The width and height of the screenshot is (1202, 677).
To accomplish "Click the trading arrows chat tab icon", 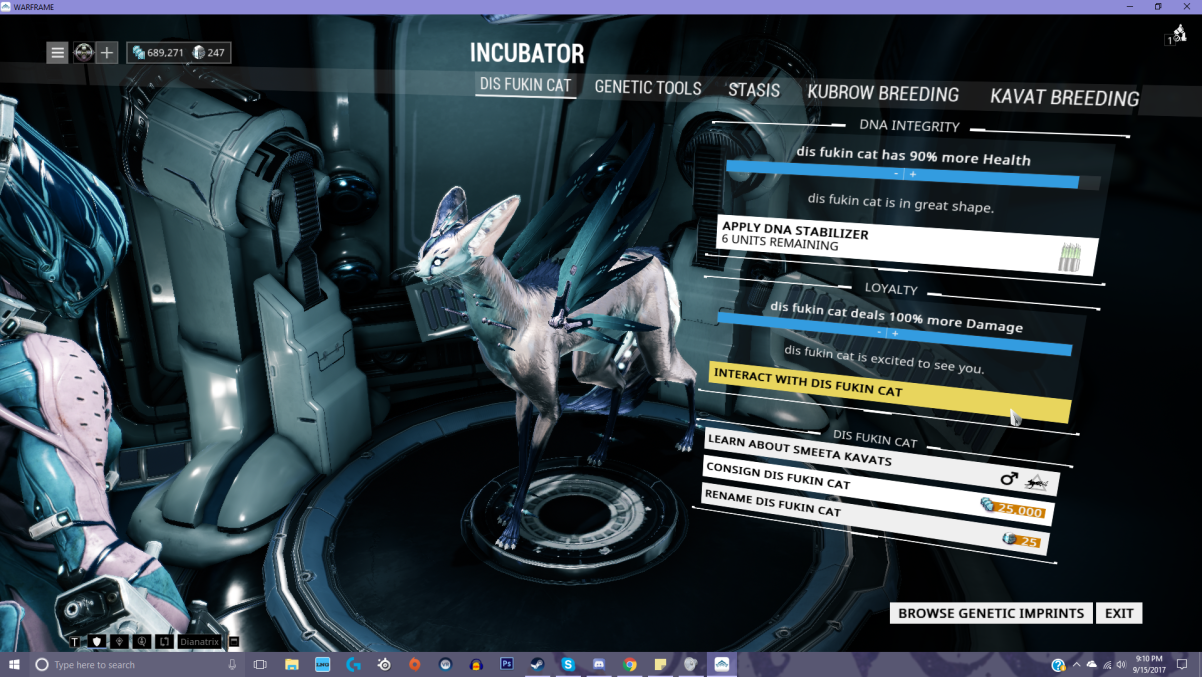I will coord(165,641).
